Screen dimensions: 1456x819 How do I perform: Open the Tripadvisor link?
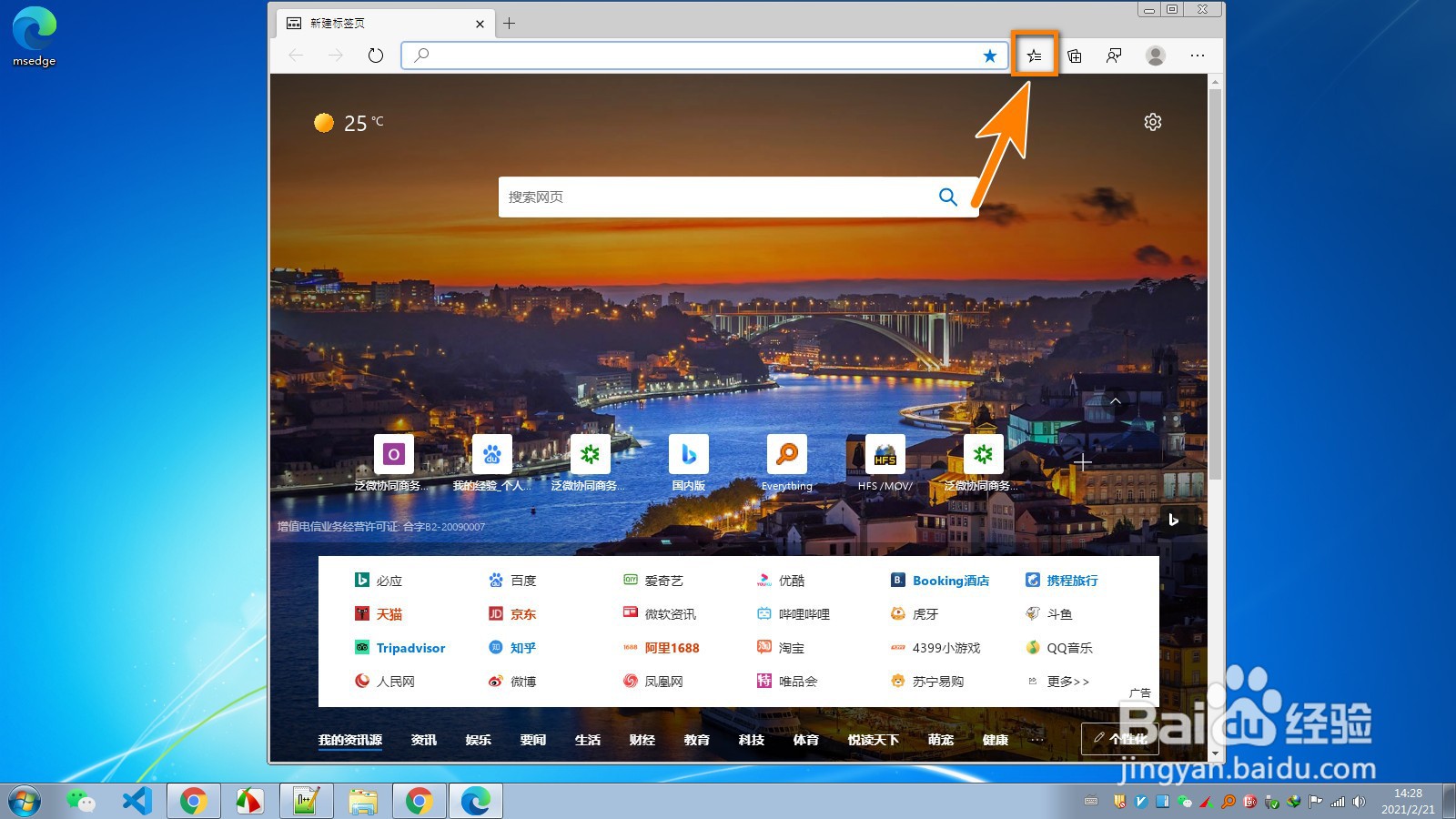coord(399,648)
